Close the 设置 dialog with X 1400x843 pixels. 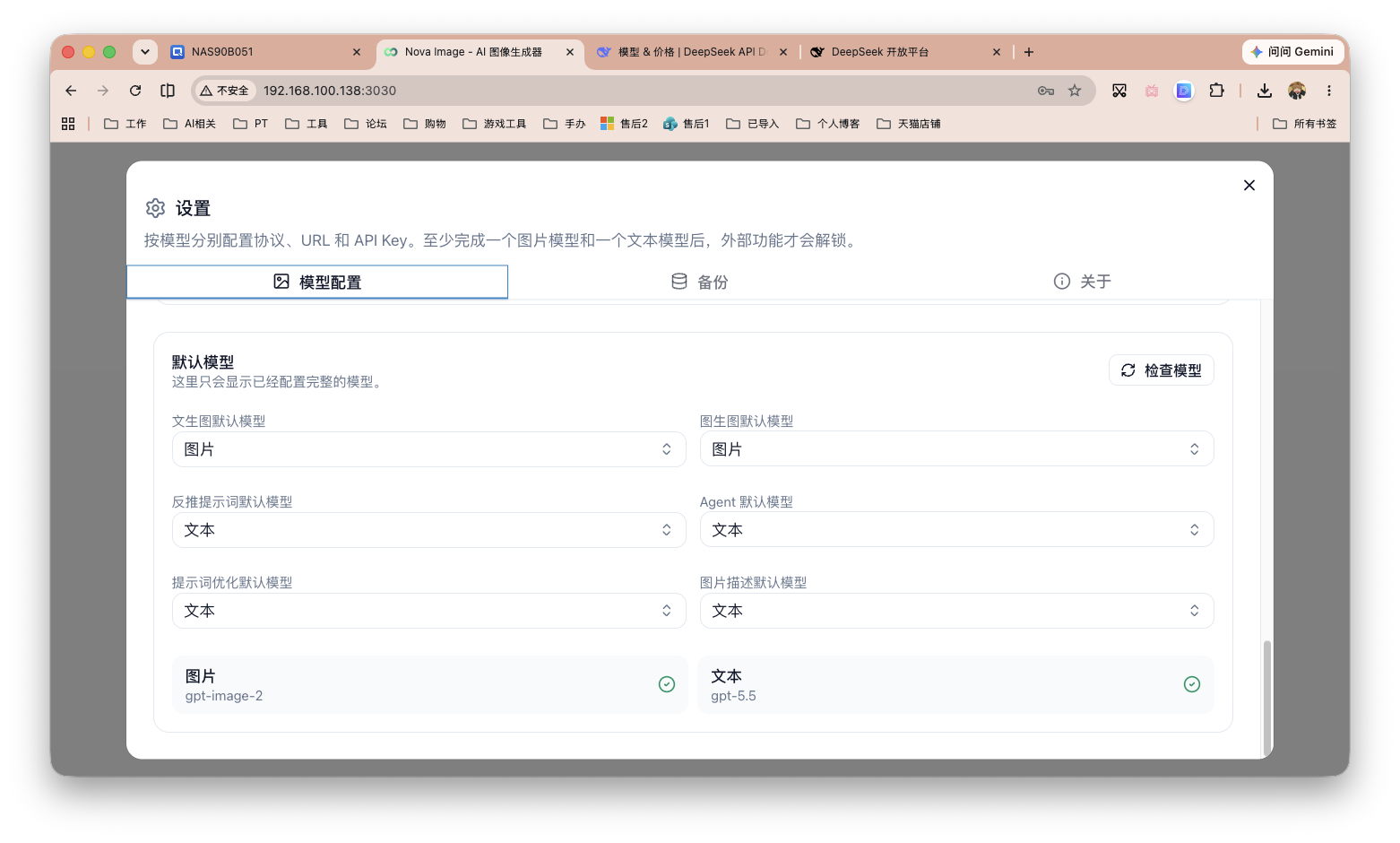pos(1249,185)
